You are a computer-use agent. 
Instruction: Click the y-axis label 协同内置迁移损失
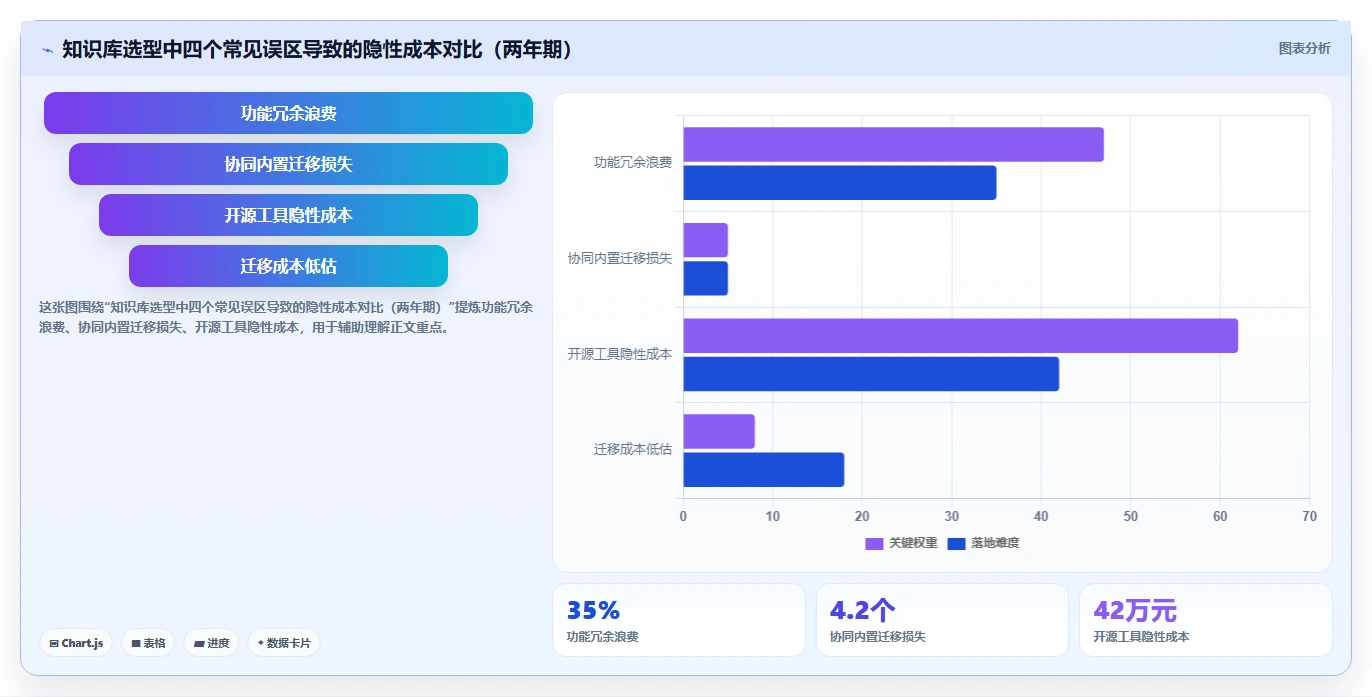coord(620,258)
